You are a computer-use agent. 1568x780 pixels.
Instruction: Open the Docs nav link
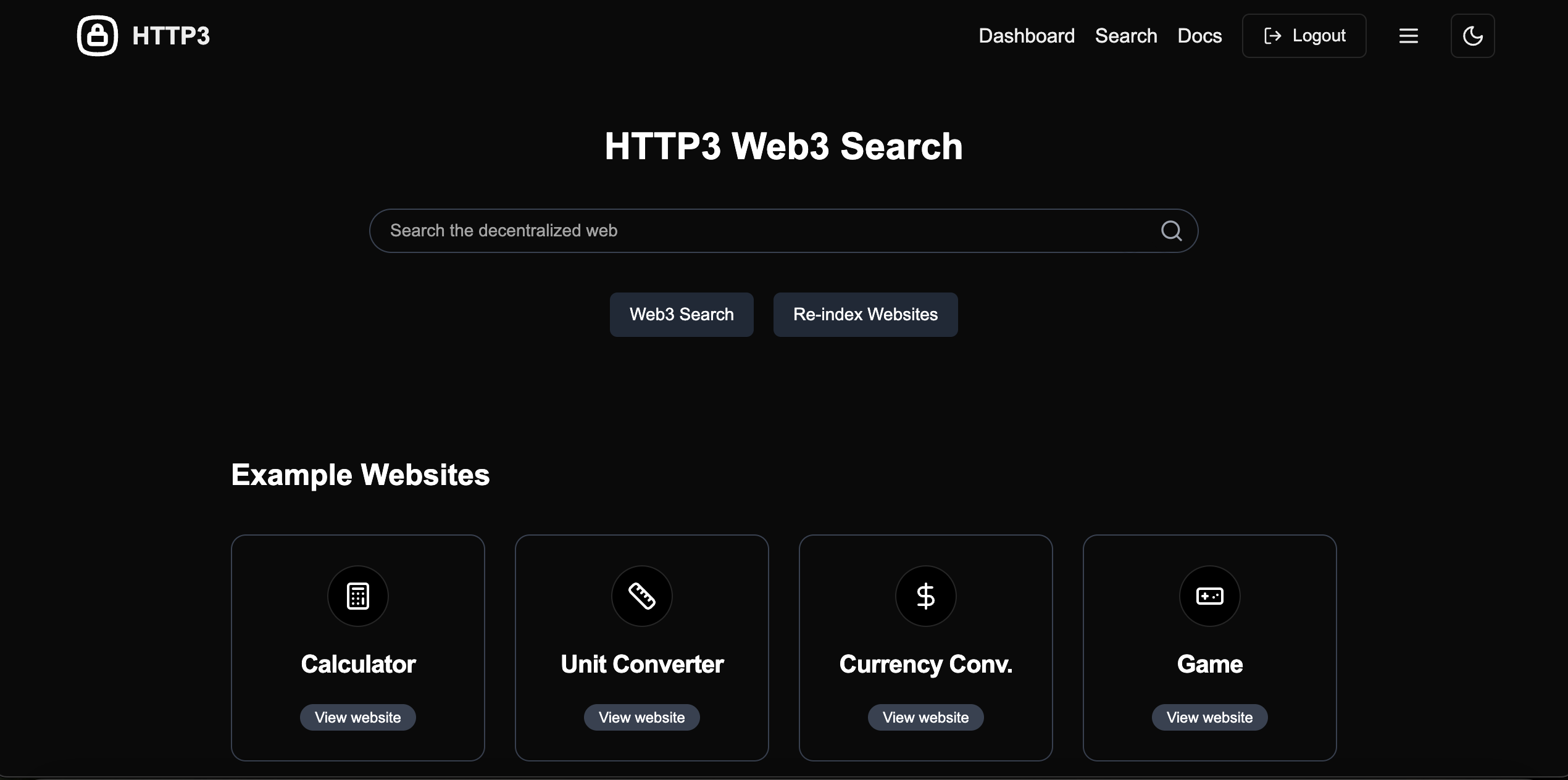click(1199, 36)
